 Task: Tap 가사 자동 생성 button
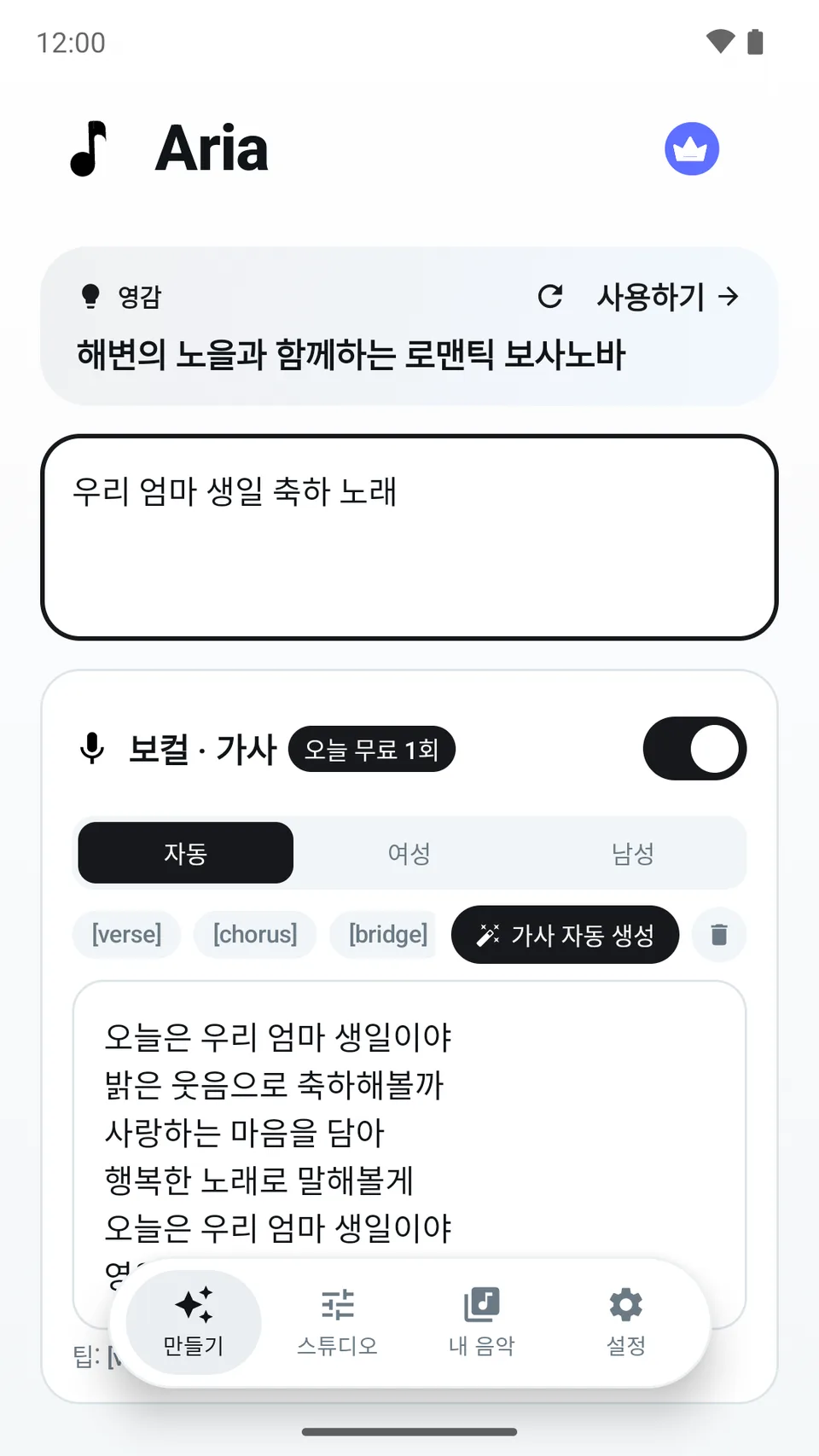[x=565, y=935]
